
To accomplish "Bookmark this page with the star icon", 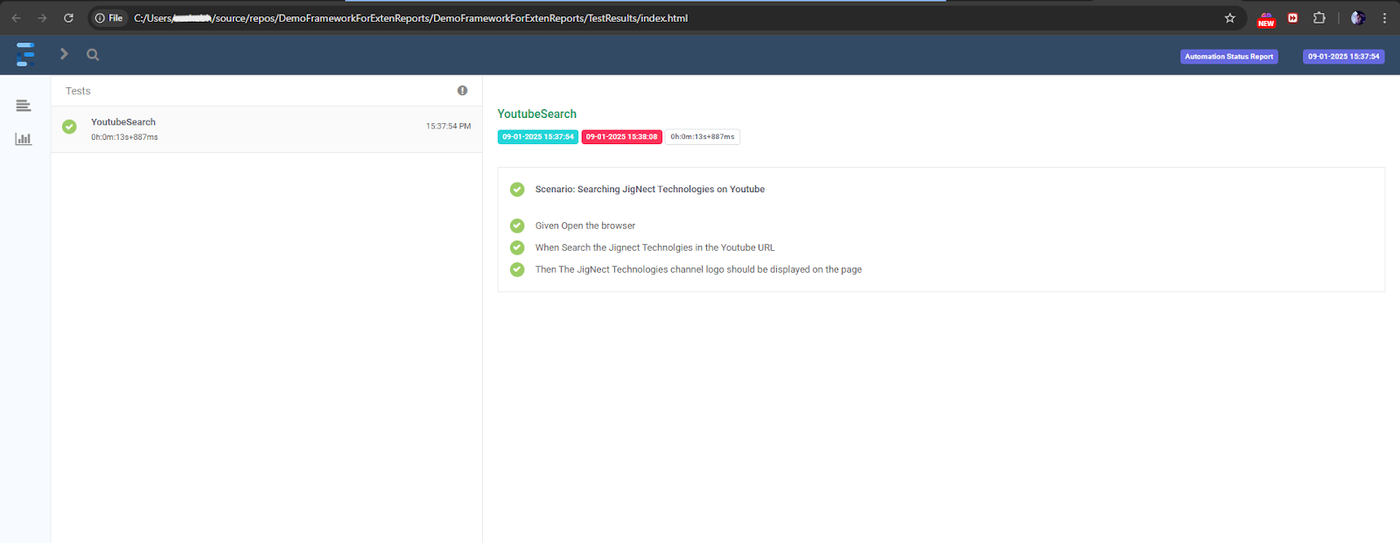I will [1230, 18].
